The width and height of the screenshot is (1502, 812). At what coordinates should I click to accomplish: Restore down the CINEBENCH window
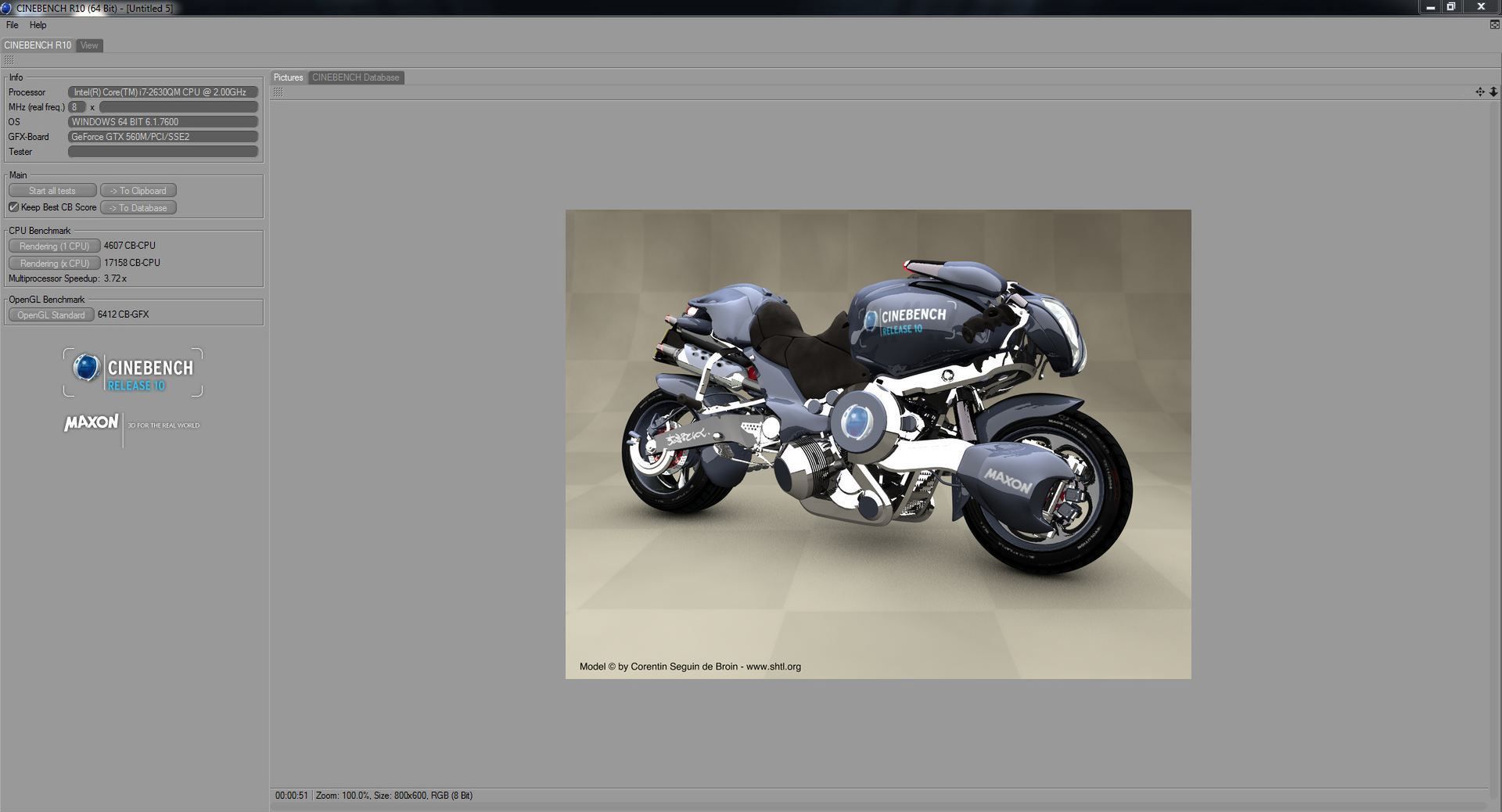tap(1451, 7)
